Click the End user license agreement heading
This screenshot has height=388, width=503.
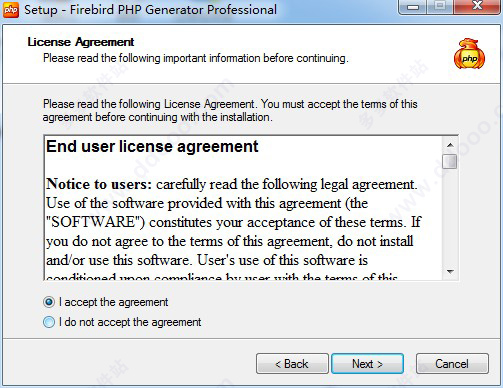[152, 147]
